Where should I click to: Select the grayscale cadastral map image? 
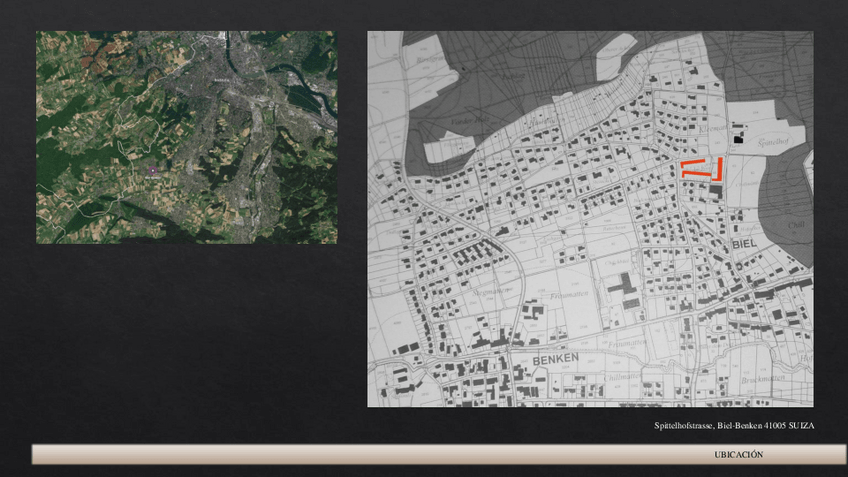(x=590, y=219)
